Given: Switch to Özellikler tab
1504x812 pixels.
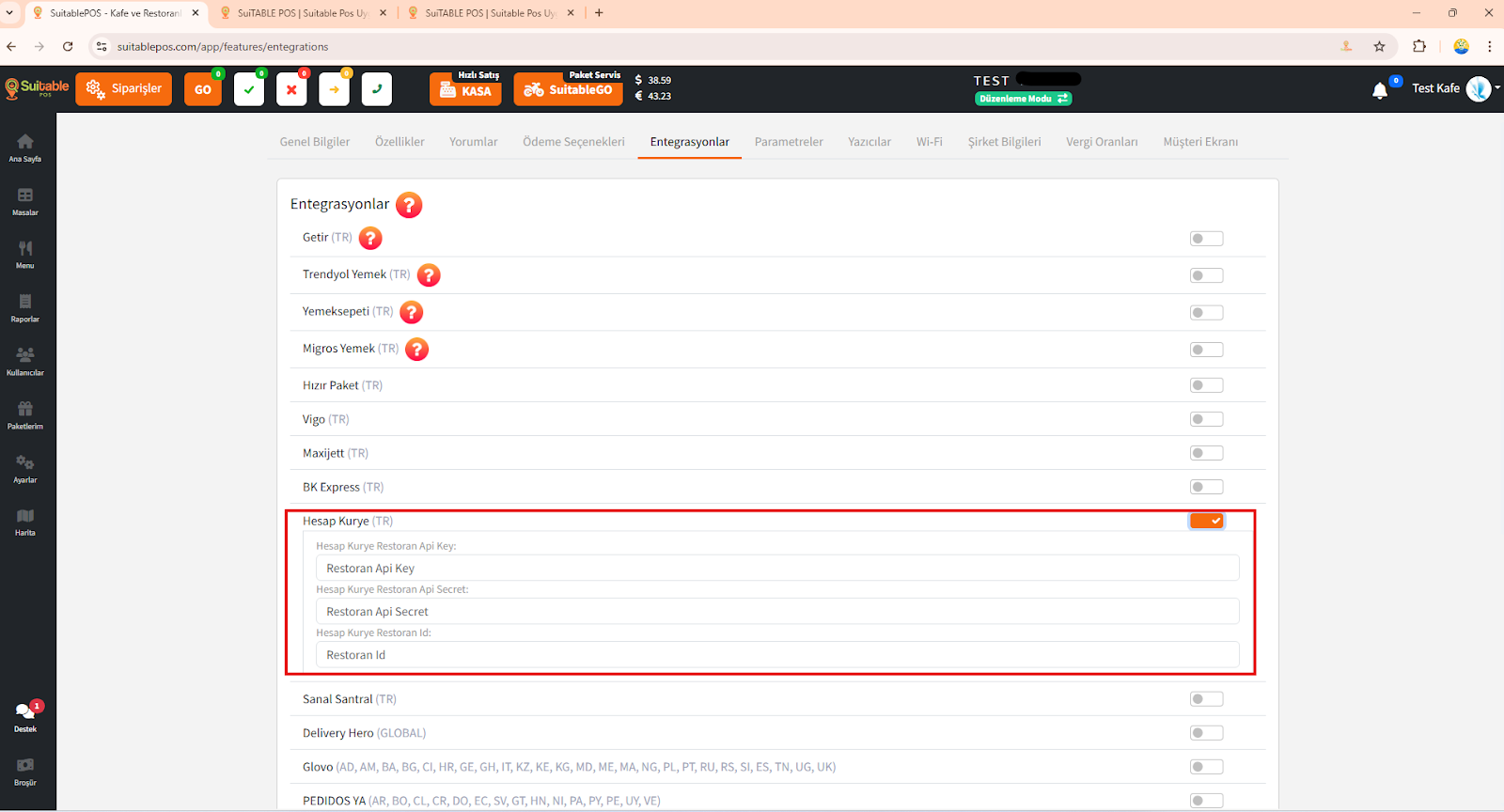Looking at the screenshot, I should 399,142.
